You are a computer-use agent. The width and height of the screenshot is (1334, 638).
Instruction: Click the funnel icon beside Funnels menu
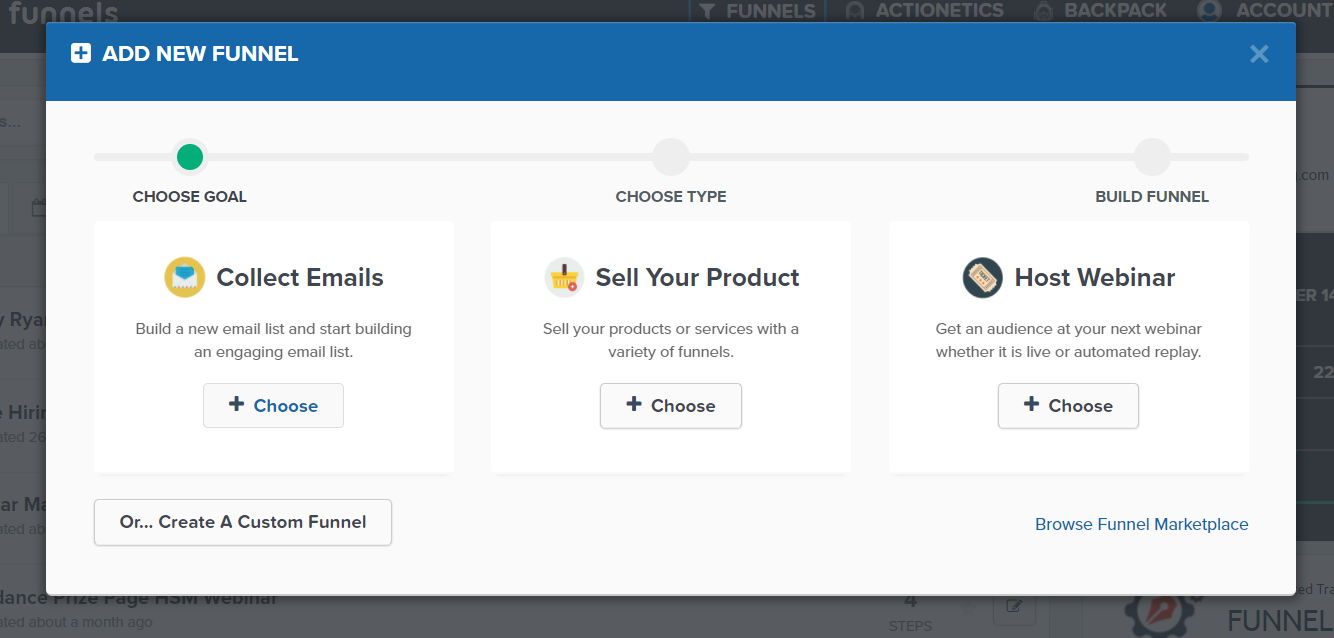pyautogui.click(x=707, y=11)
